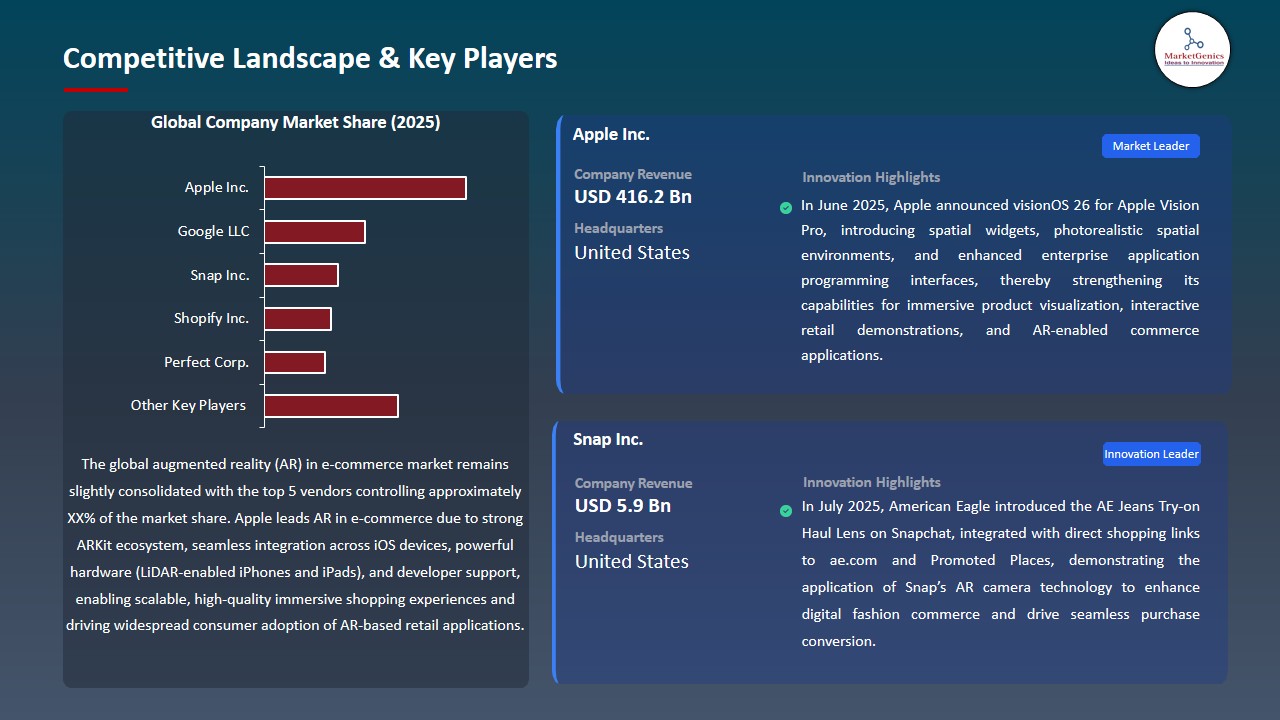
Task: Click 'Headquarters' label in Snap card
Action: [x=619, y=537]
